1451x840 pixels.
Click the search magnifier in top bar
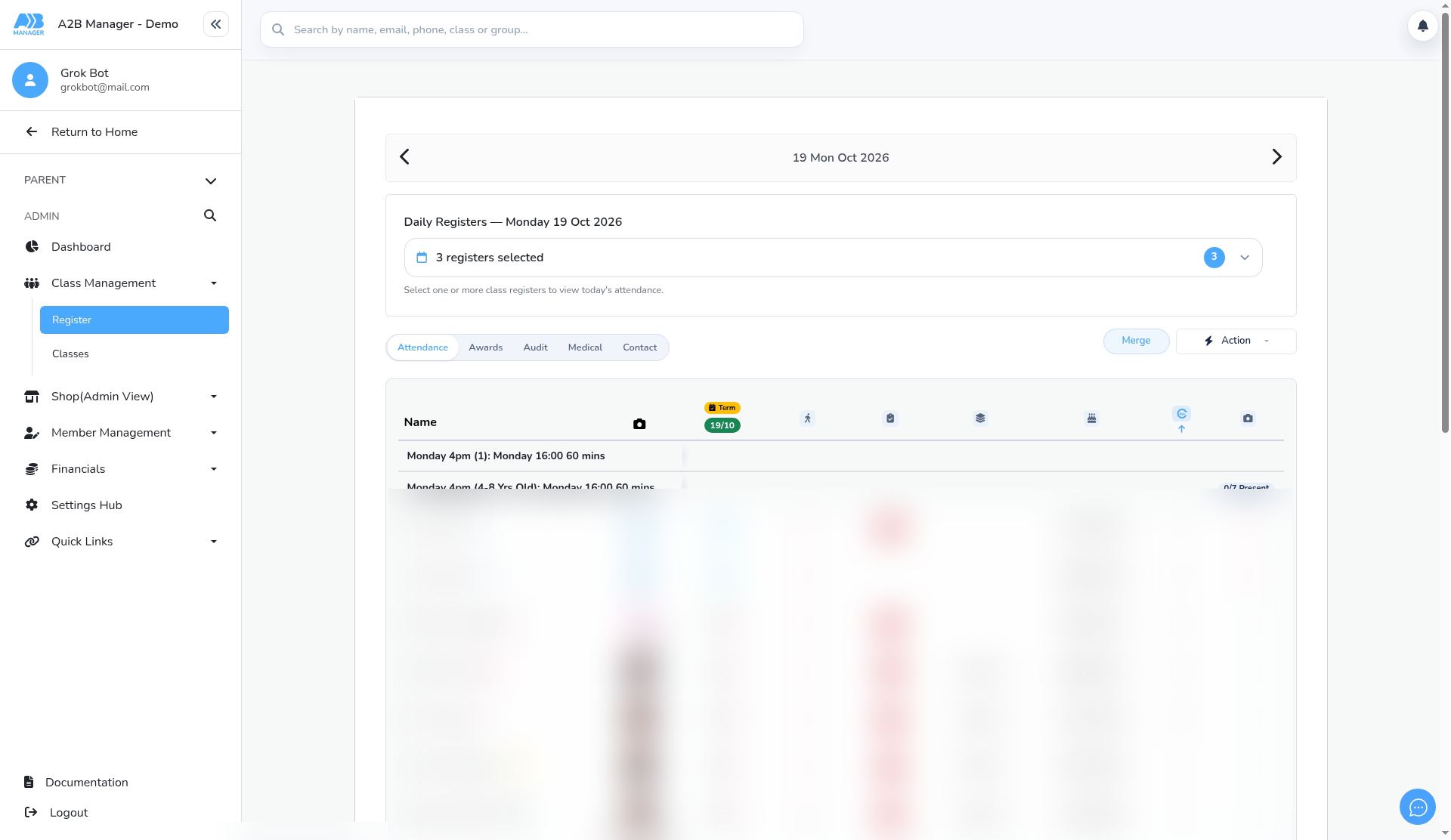pyautogui.click(x=278, y=29)
